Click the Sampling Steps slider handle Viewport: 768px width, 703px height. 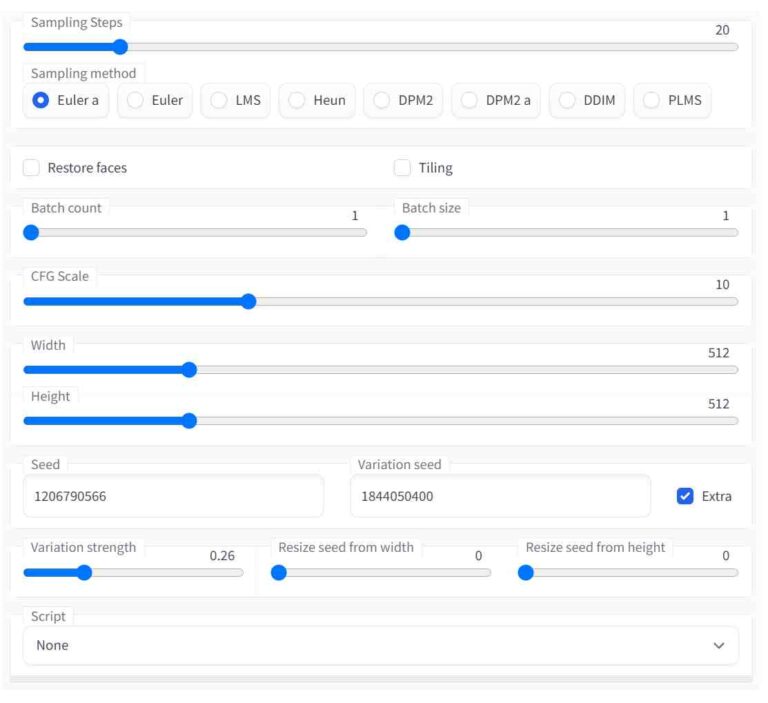click(120, 46)
